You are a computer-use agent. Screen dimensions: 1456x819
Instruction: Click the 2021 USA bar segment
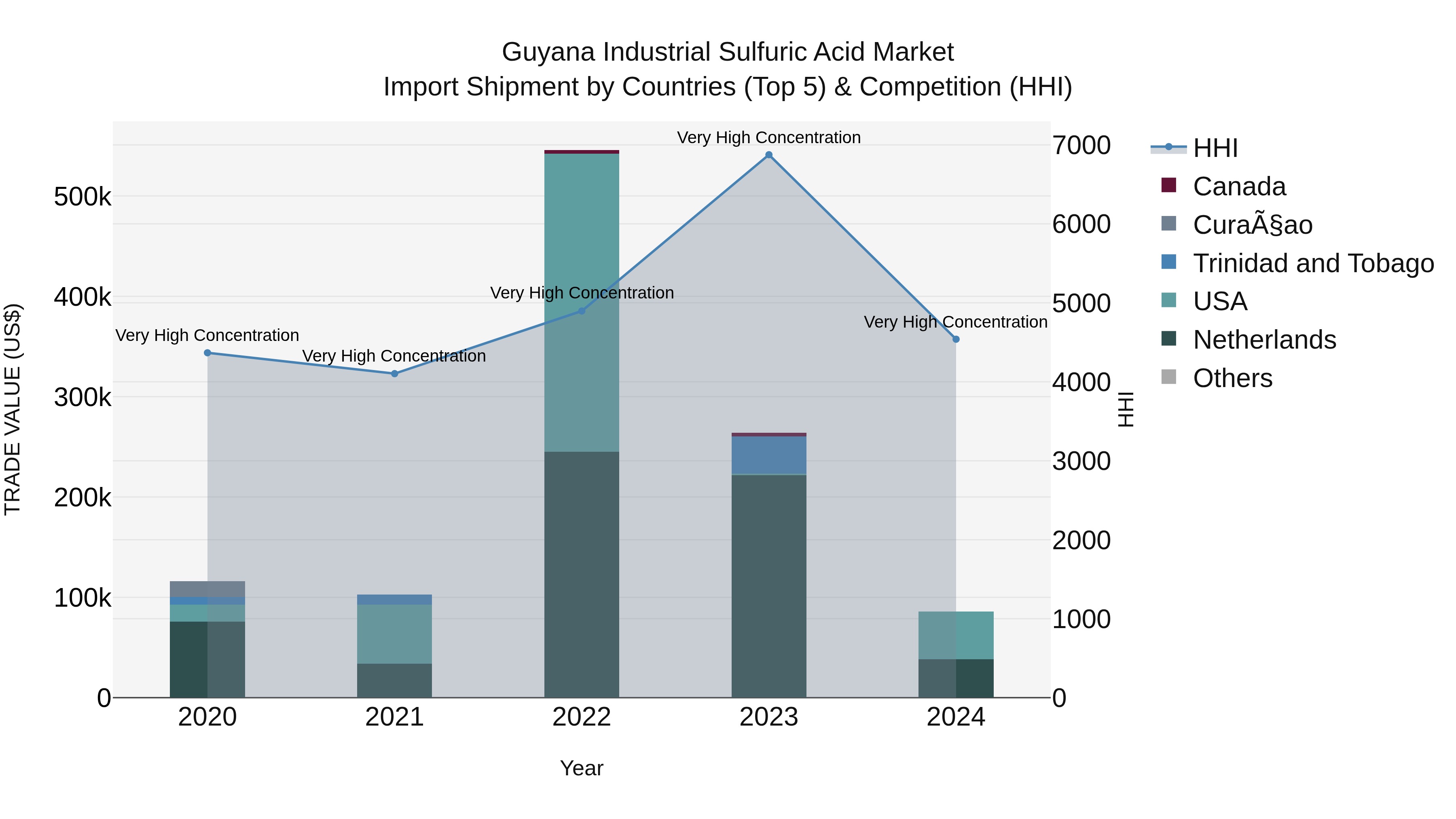pyautogui.click(x=394, y=634)
